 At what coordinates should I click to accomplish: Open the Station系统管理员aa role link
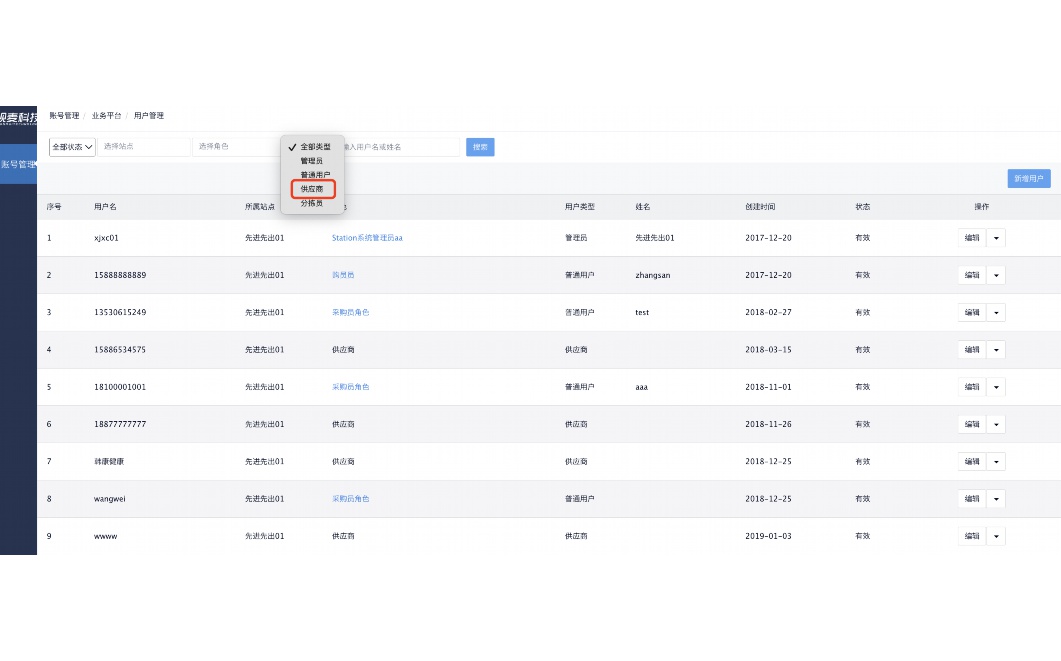[x=367, y=238]
